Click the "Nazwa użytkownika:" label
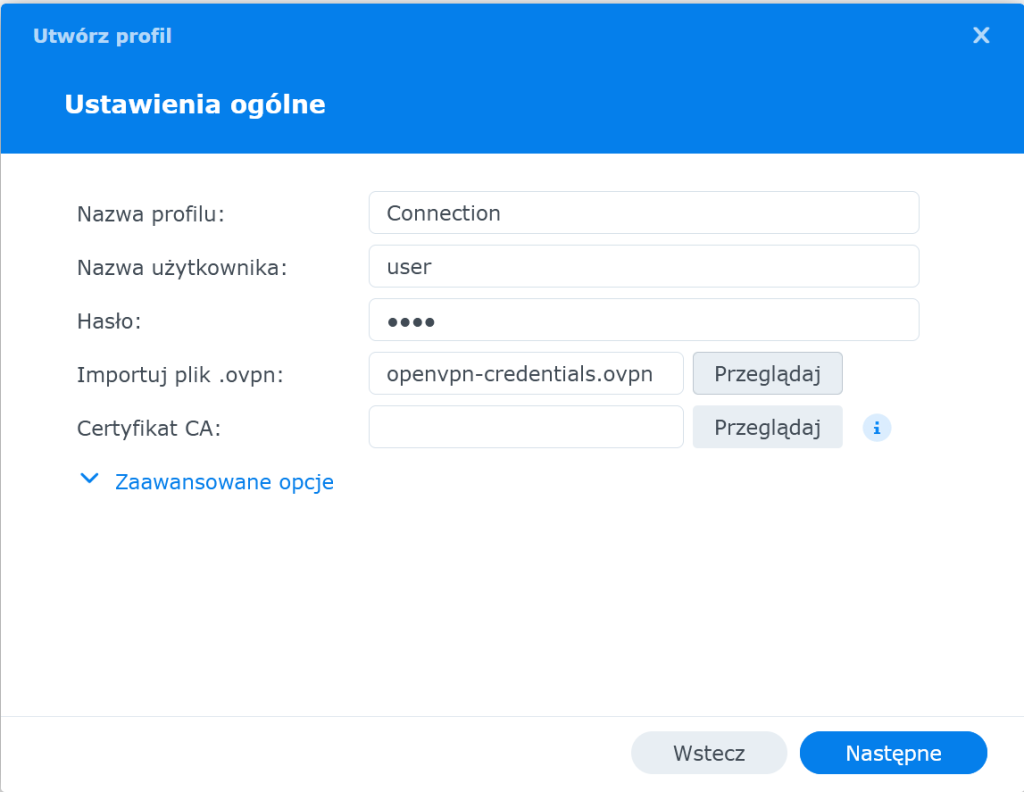Viewport: 1024px width, 792px height. tap(182, 267)
